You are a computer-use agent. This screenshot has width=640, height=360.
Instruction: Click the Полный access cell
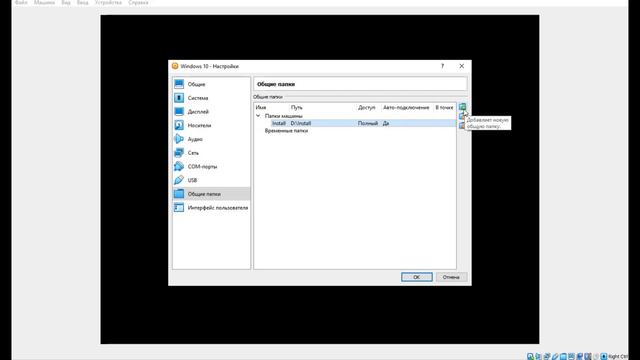coord(368,123)
